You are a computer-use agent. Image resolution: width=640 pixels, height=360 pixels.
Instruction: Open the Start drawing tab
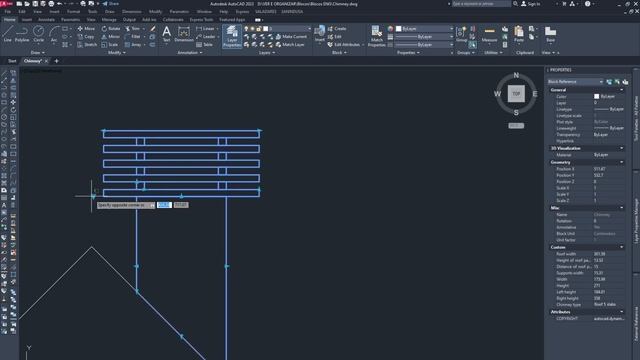coord(12,61)
